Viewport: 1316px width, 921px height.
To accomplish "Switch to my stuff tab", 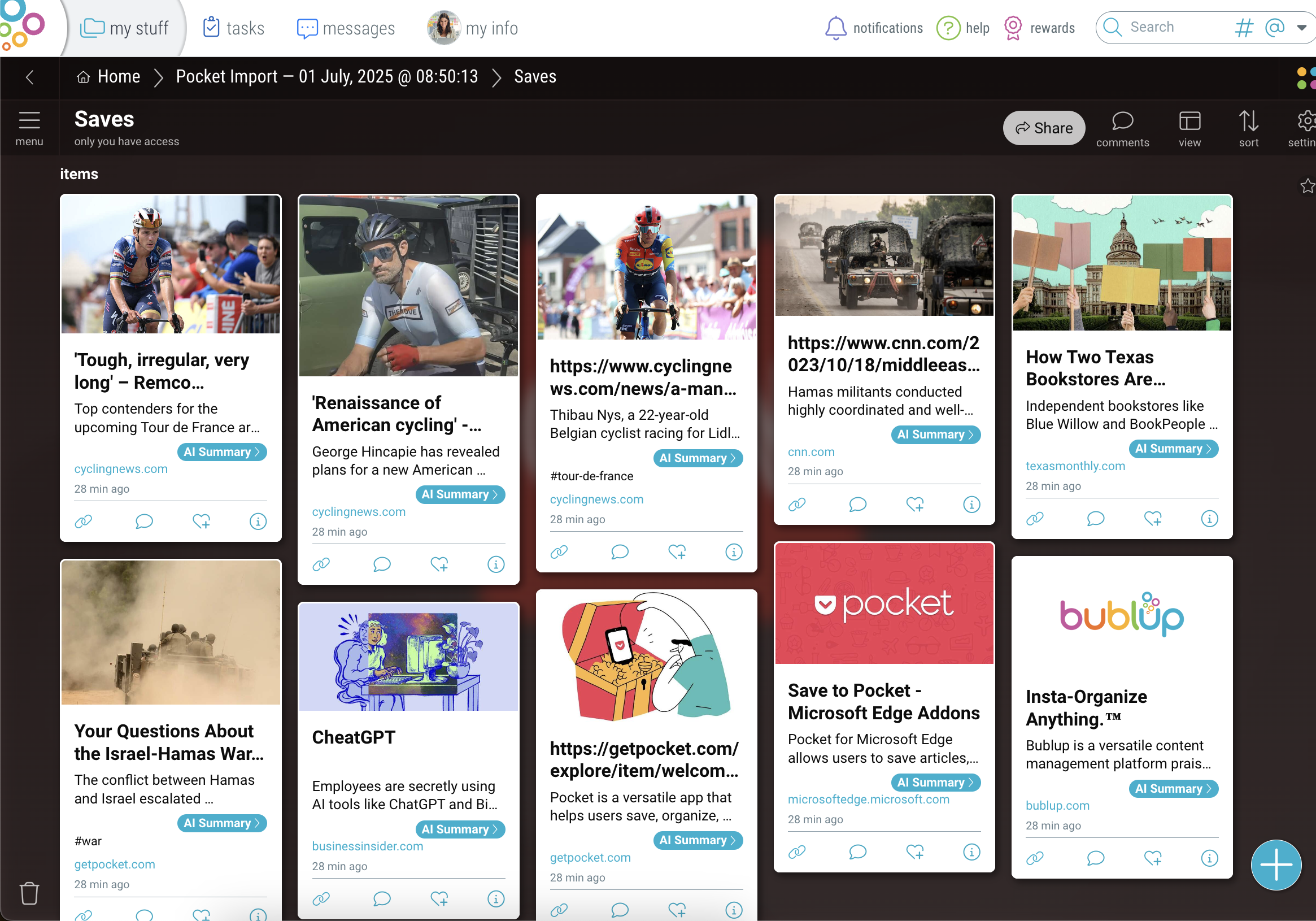I will point(124,28).
